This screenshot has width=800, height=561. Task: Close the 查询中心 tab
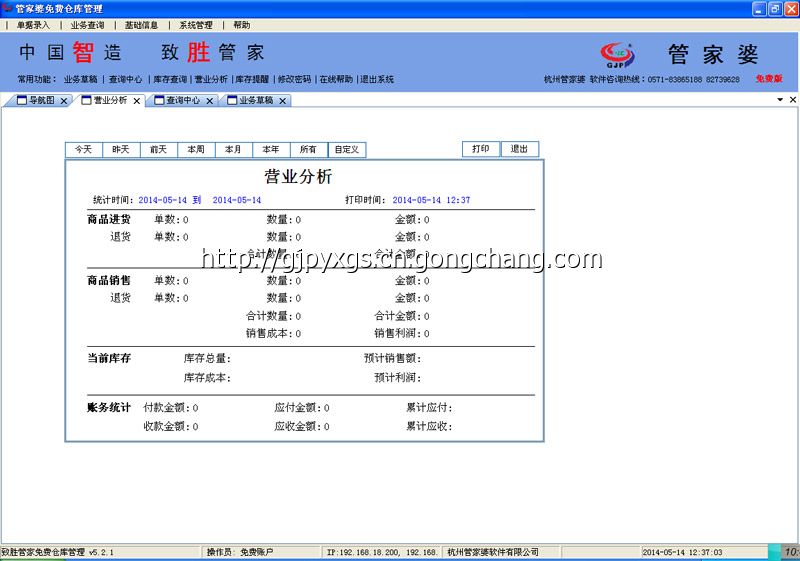[x=210, y=101]
